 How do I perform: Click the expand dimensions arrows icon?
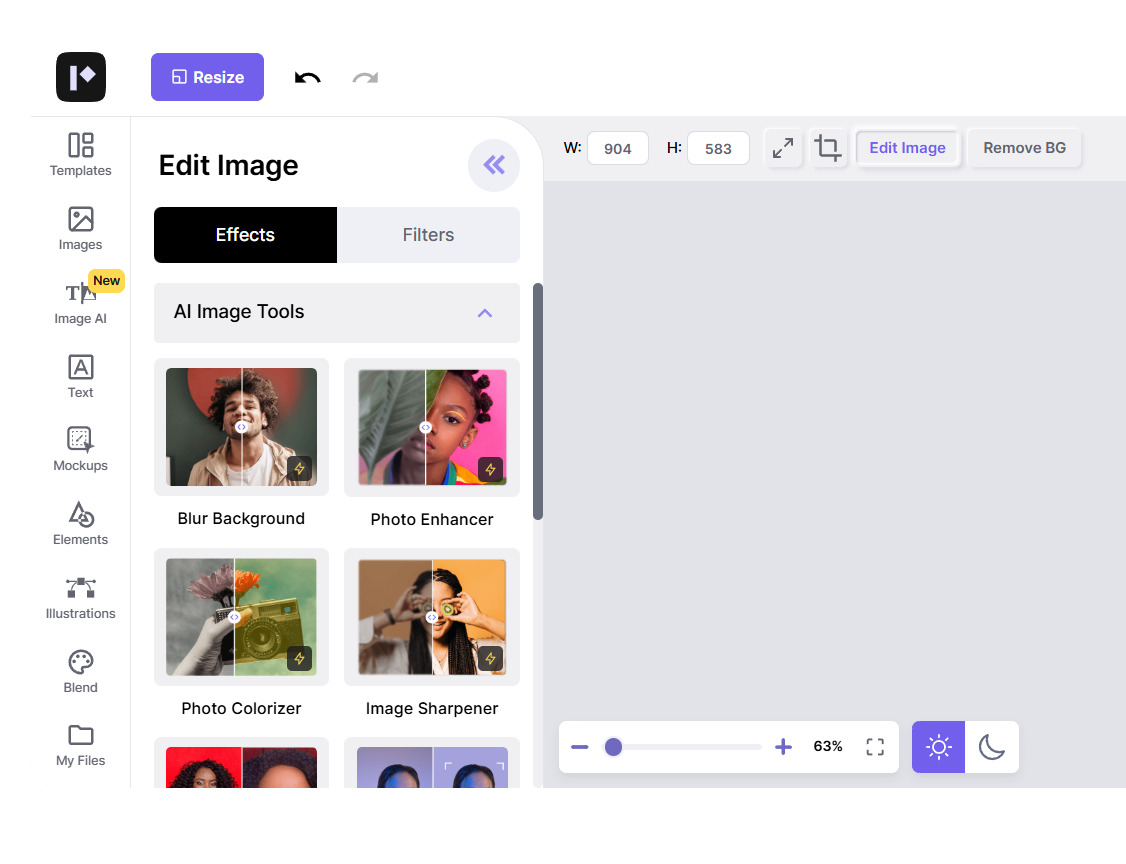click(783, 148)
